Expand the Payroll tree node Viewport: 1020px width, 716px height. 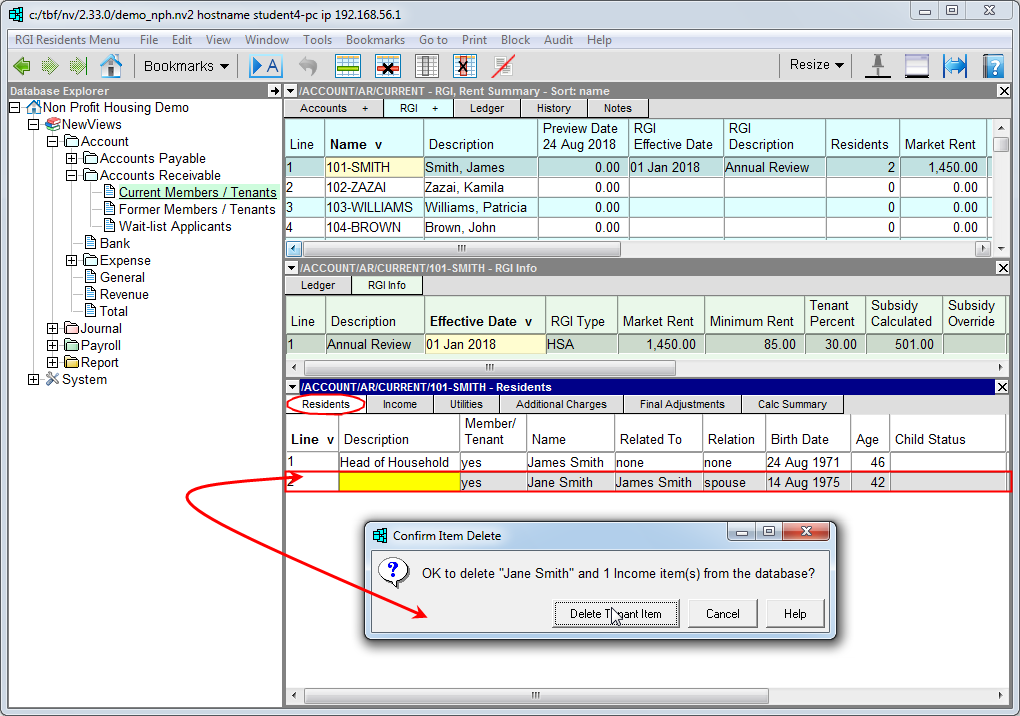(53, 346)
